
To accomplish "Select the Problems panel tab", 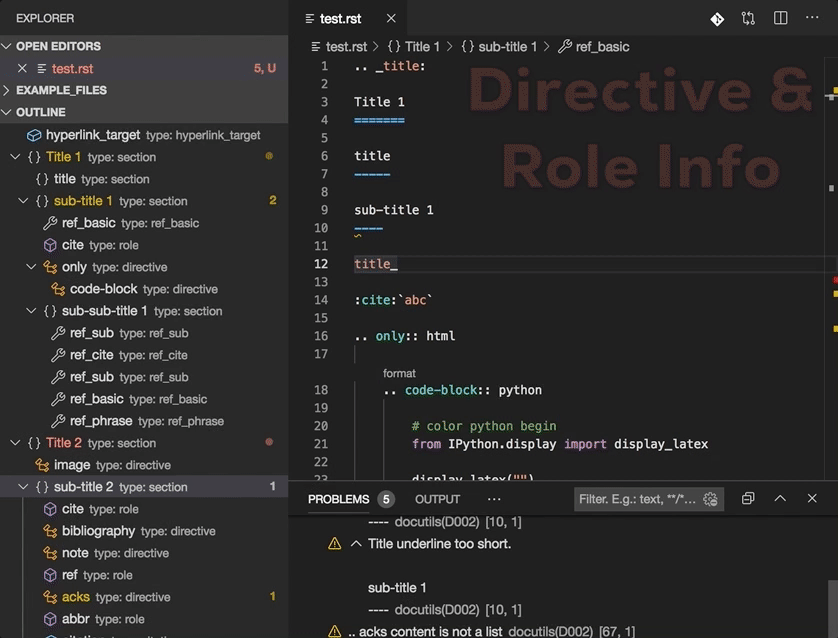I will [x=338, y=499].
